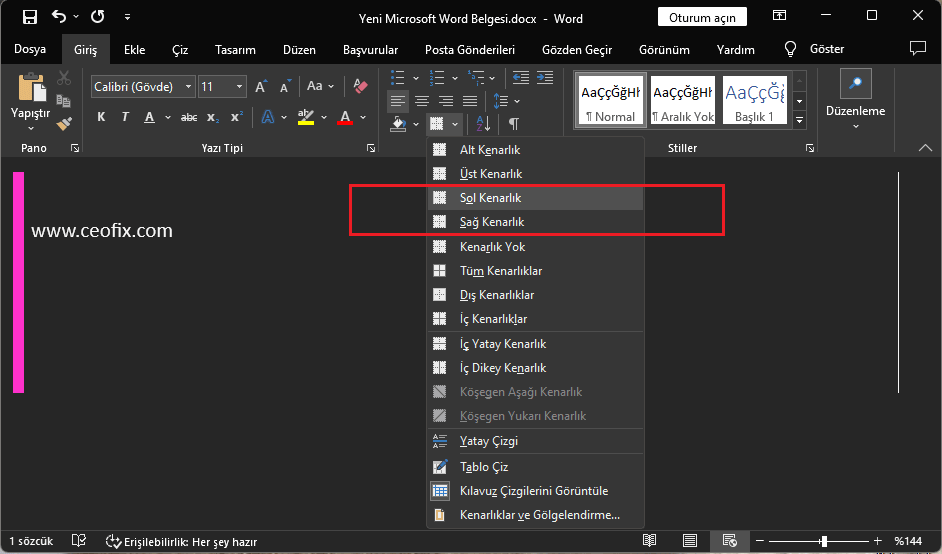Undo the last action
942x554 pixels.
coord(59,17)
